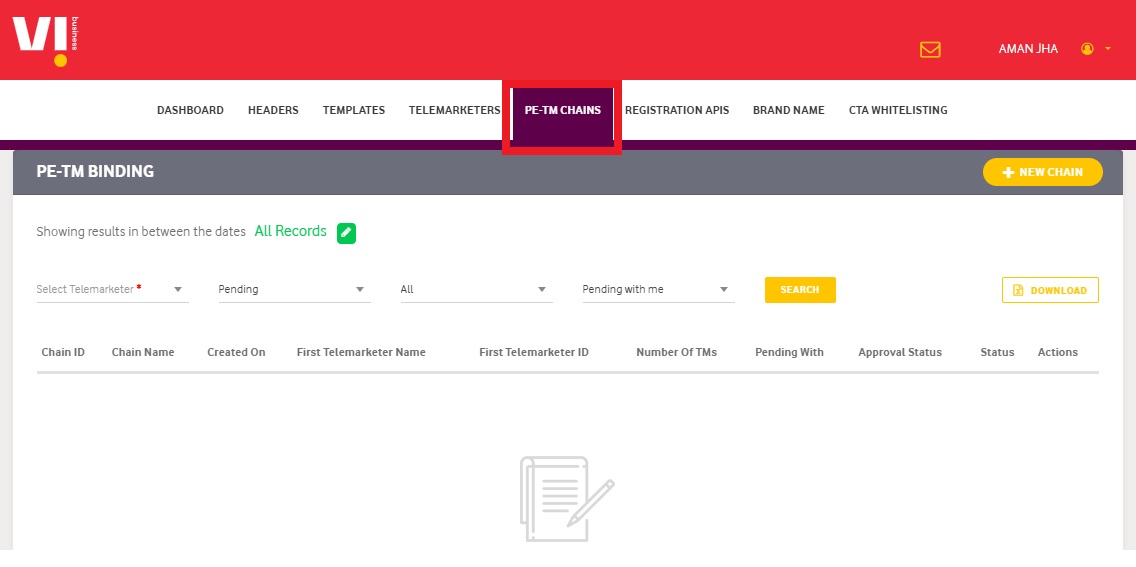Click the SEARCH button
The width and height of the screenshot is (1136, 567).
800,290
